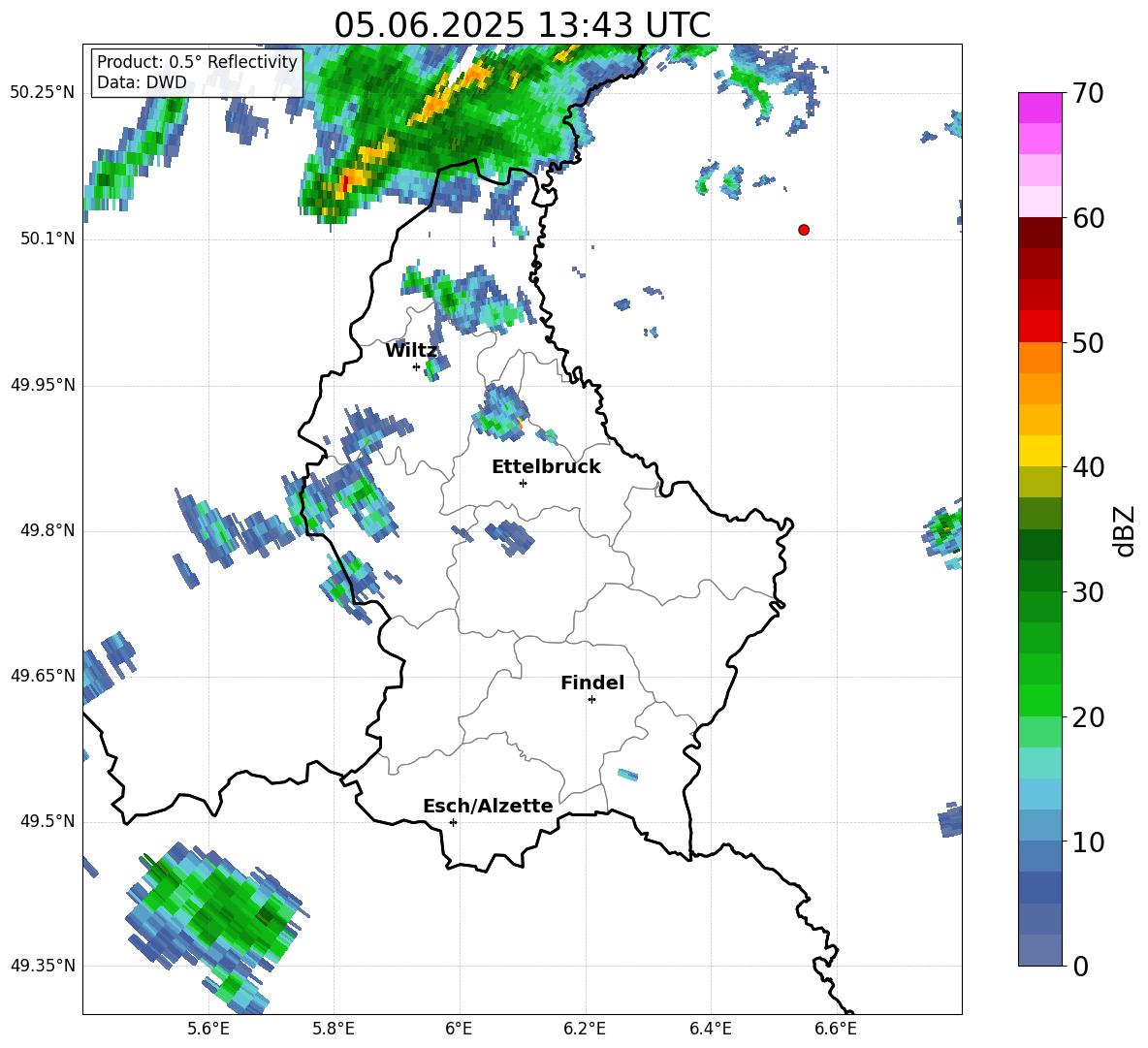1148x1048 pixels.
Task: Click the 49.65°N latitude label
Action: 43,676
